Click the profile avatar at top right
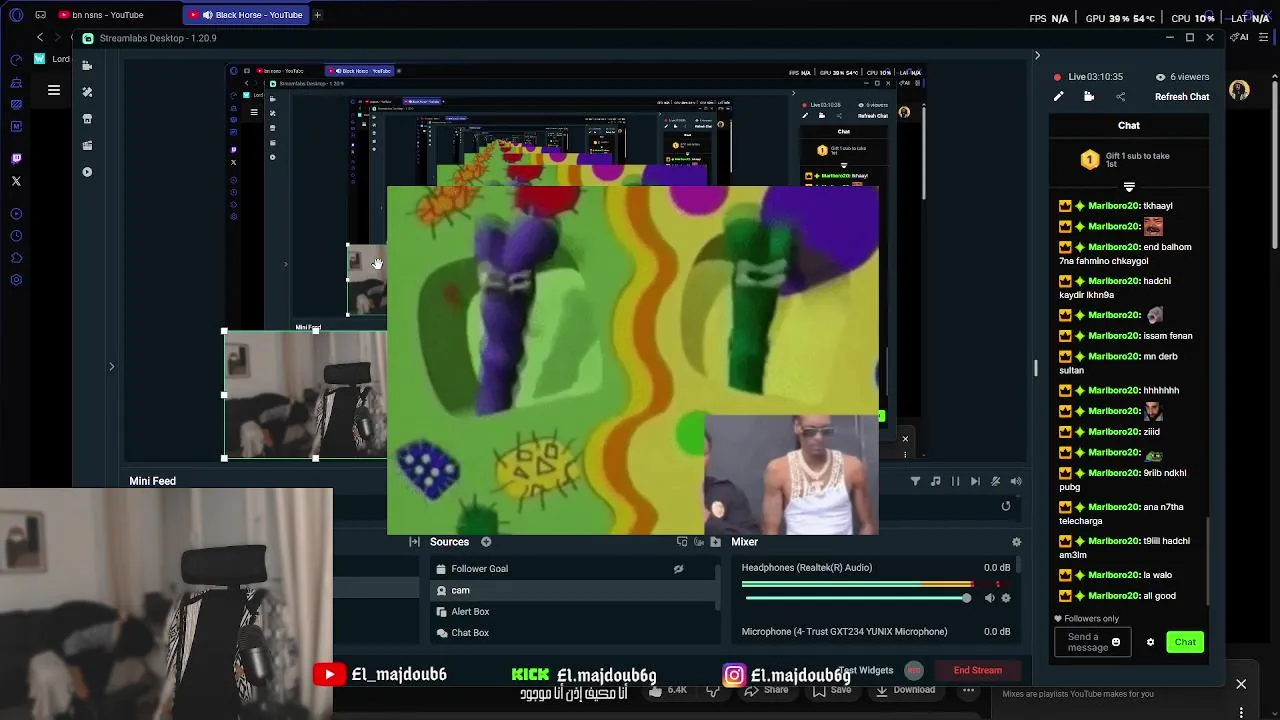Screen dimensions: 1280x720 [x=1239, y=90]
